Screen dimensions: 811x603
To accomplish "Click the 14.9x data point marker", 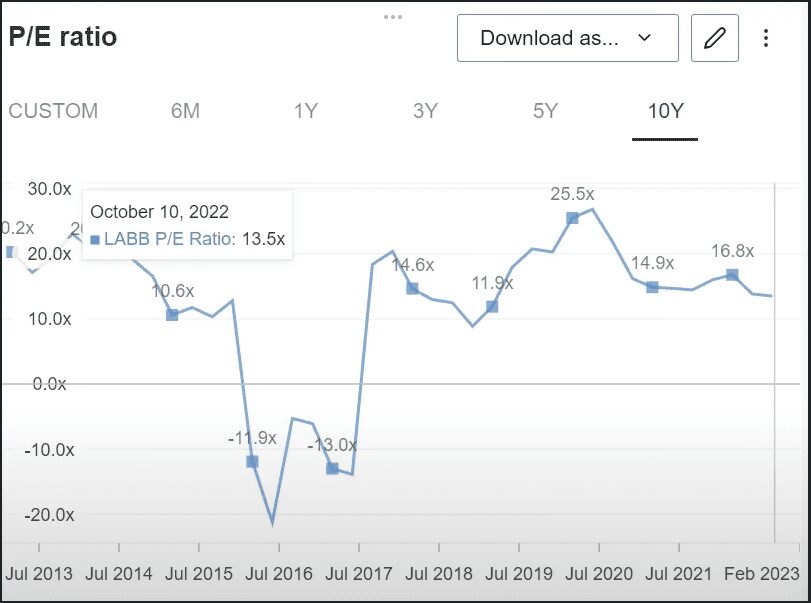I will tap(652, 287).
